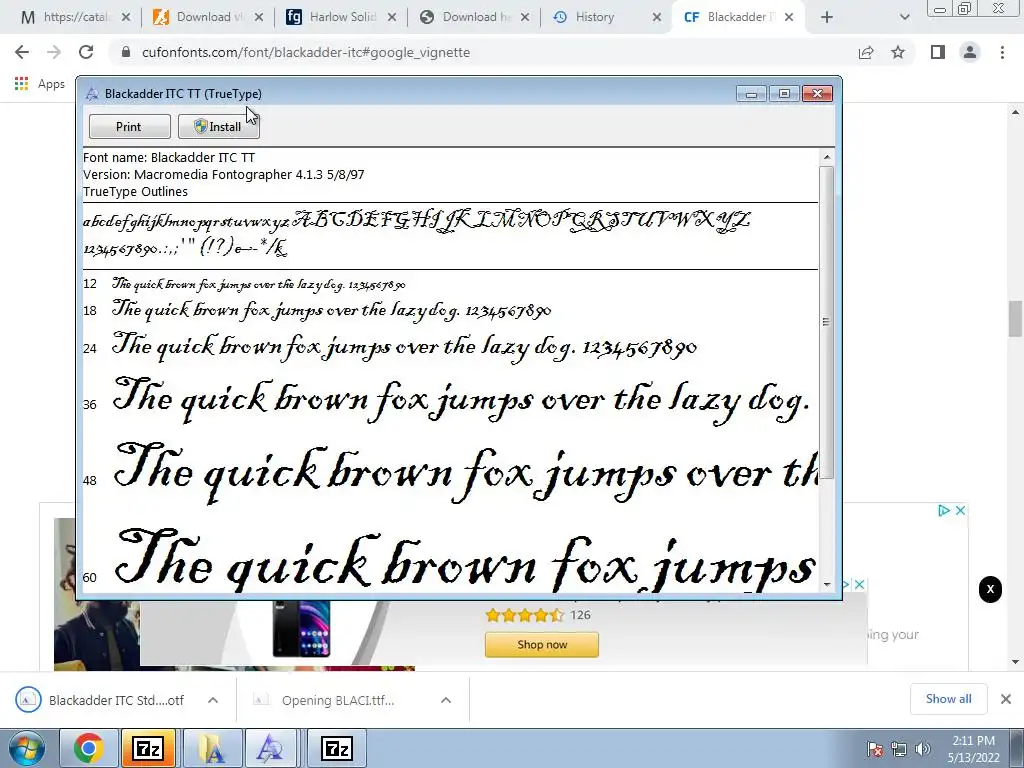Viewport: 1024px width, 768px height.
Task: Install the Blackadder ITC TT font
Action: [219, 127]
